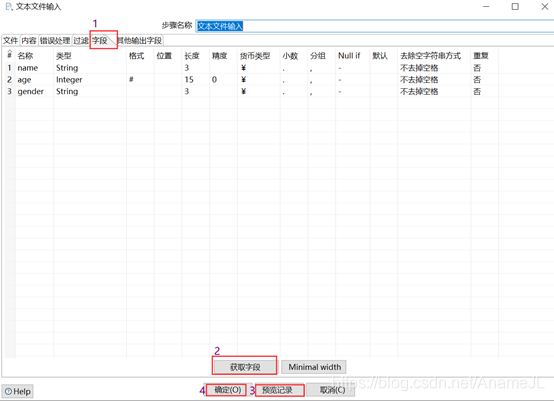Screen dimensions: 554x401
Task: Select row number 2
Action: pos(10,80)
